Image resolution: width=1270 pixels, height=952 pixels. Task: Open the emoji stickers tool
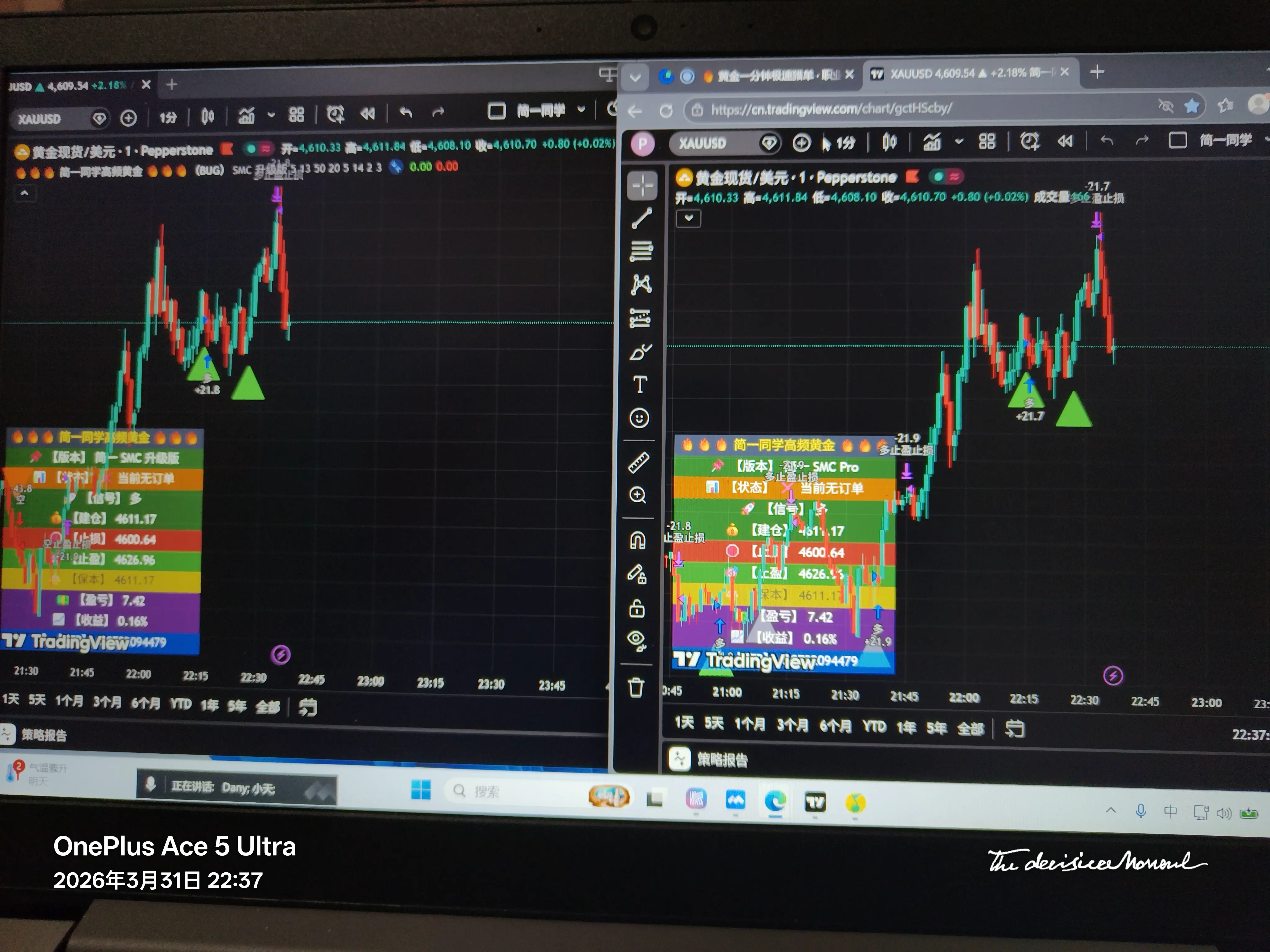(x=640, y=418)
